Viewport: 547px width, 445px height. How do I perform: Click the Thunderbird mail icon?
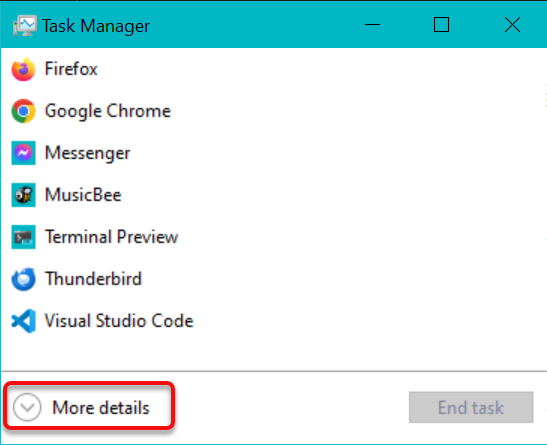pyautogui.click(x=23, y=279)
